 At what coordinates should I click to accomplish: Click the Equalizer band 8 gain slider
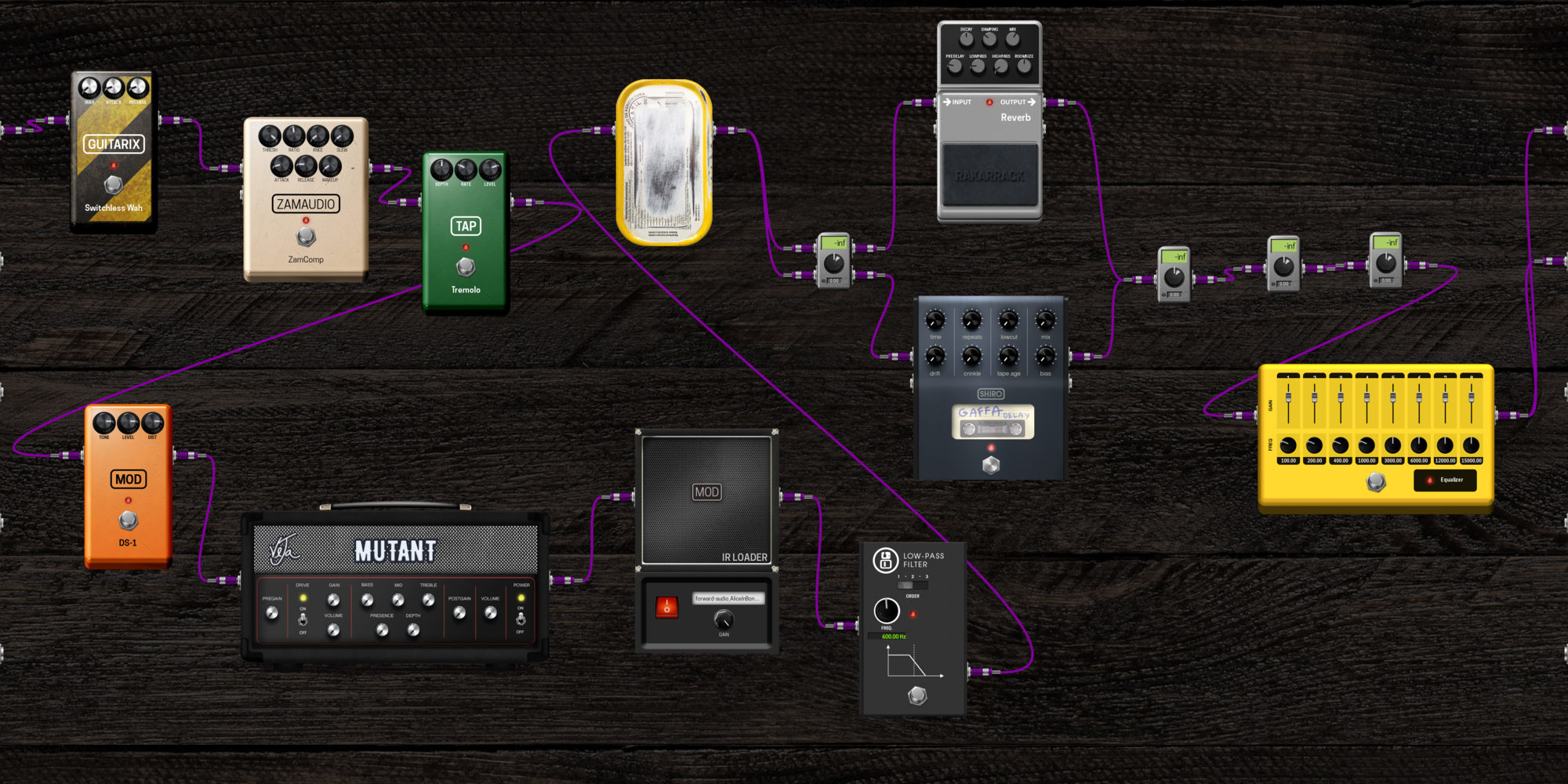point(1472,403)
